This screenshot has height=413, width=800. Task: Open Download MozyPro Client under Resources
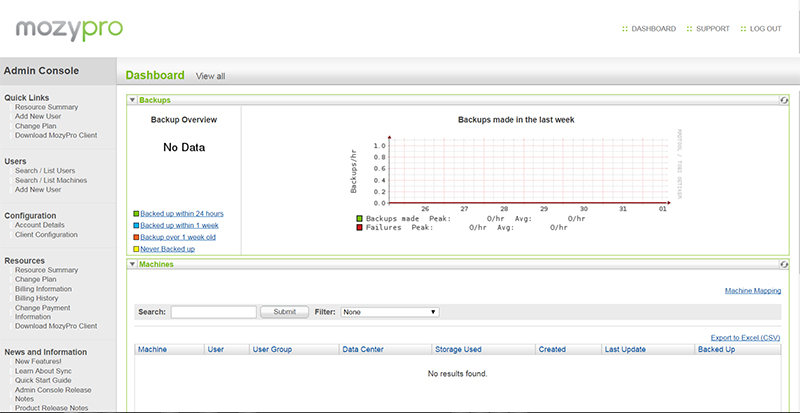pyautogui.click(x=56, y=326)
